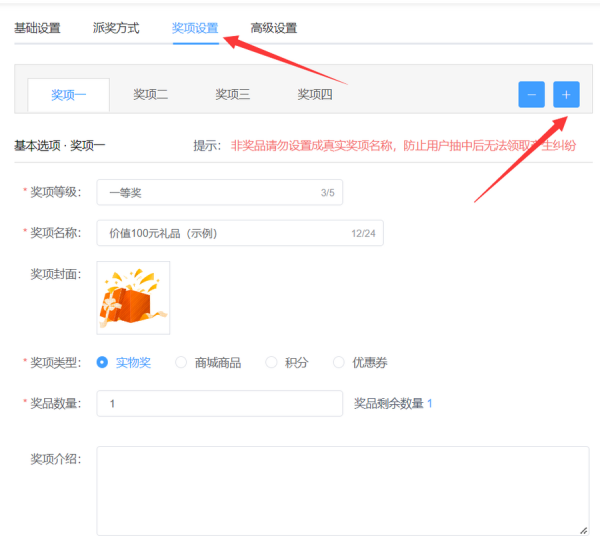The width and height of the screenshot is (600, 536).
Task: Click the 3/5 character counter
Action: (328, 193)
